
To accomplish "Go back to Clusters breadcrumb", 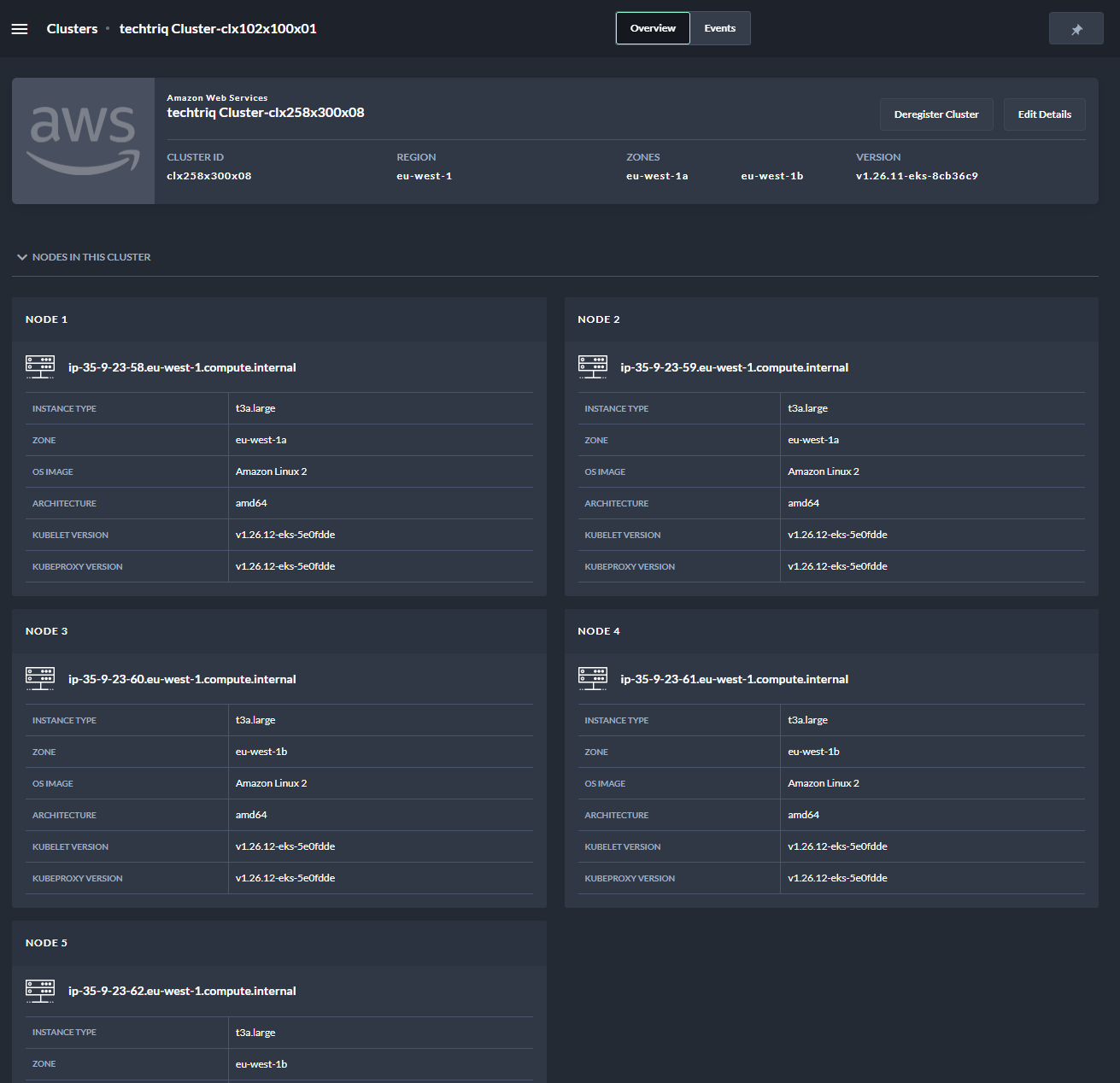I will tap(72, 29).
